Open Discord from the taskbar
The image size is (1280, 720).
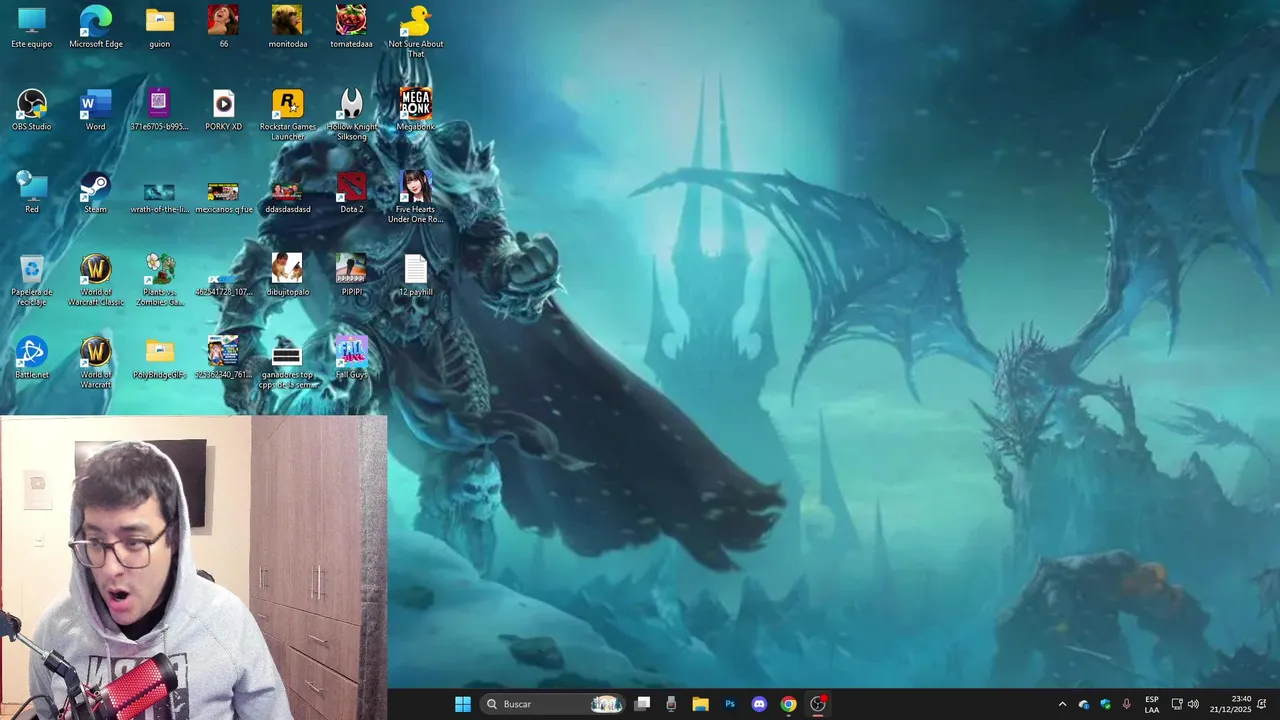(759, 704)
